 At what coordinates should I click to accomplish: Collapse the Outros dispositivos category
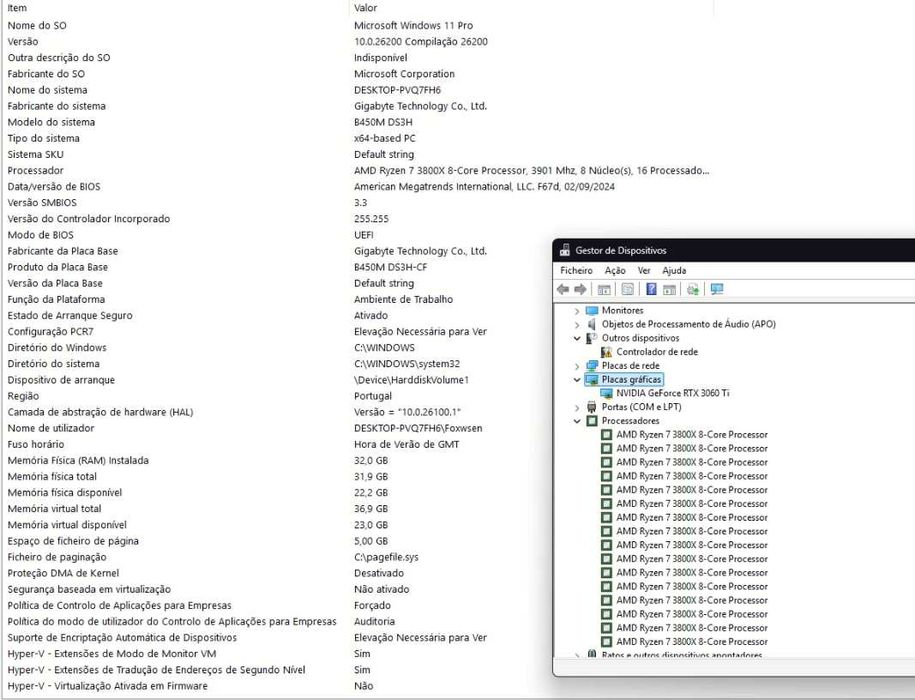tap(577, 338)
